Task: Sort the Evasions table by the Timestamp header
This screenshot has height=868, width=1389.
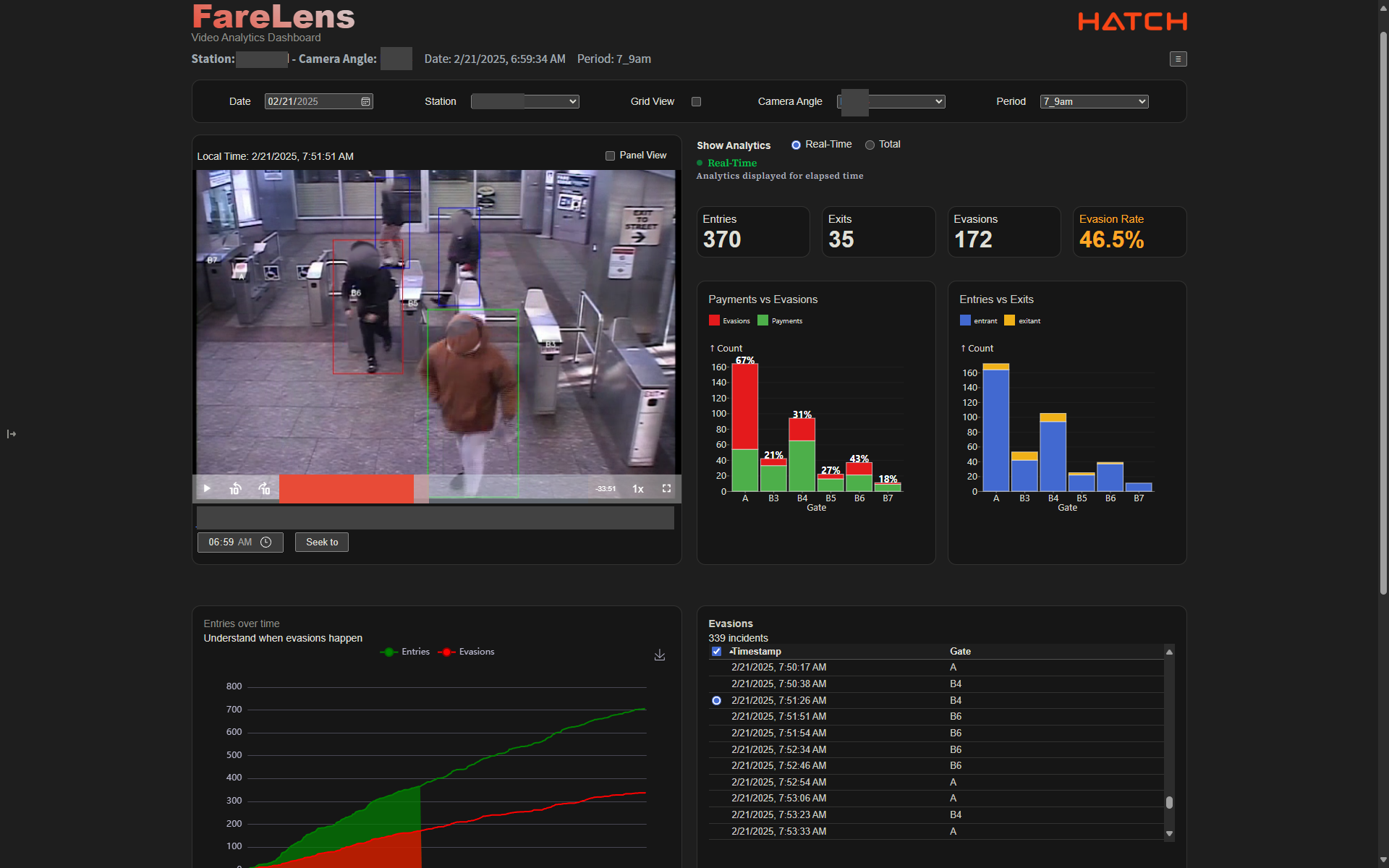Action: point(756,651)
